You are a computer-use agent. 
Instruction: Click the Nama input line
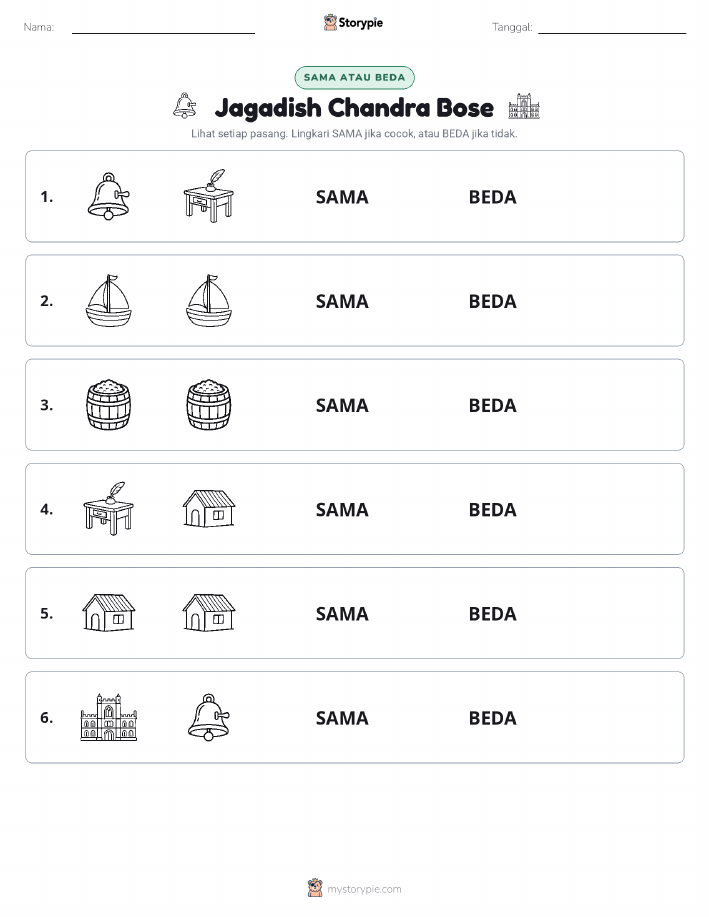163,28
